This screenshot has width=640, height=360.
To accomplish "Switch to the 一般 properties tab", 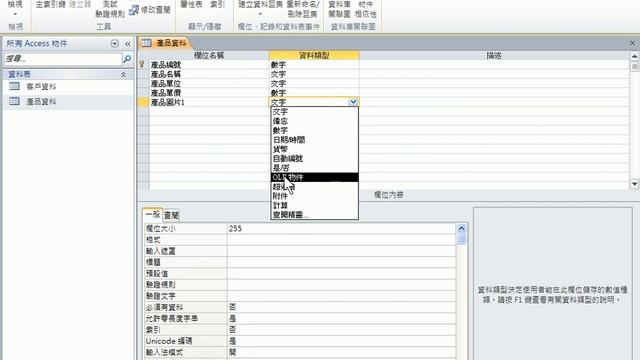I will click(x=153, y=214).
